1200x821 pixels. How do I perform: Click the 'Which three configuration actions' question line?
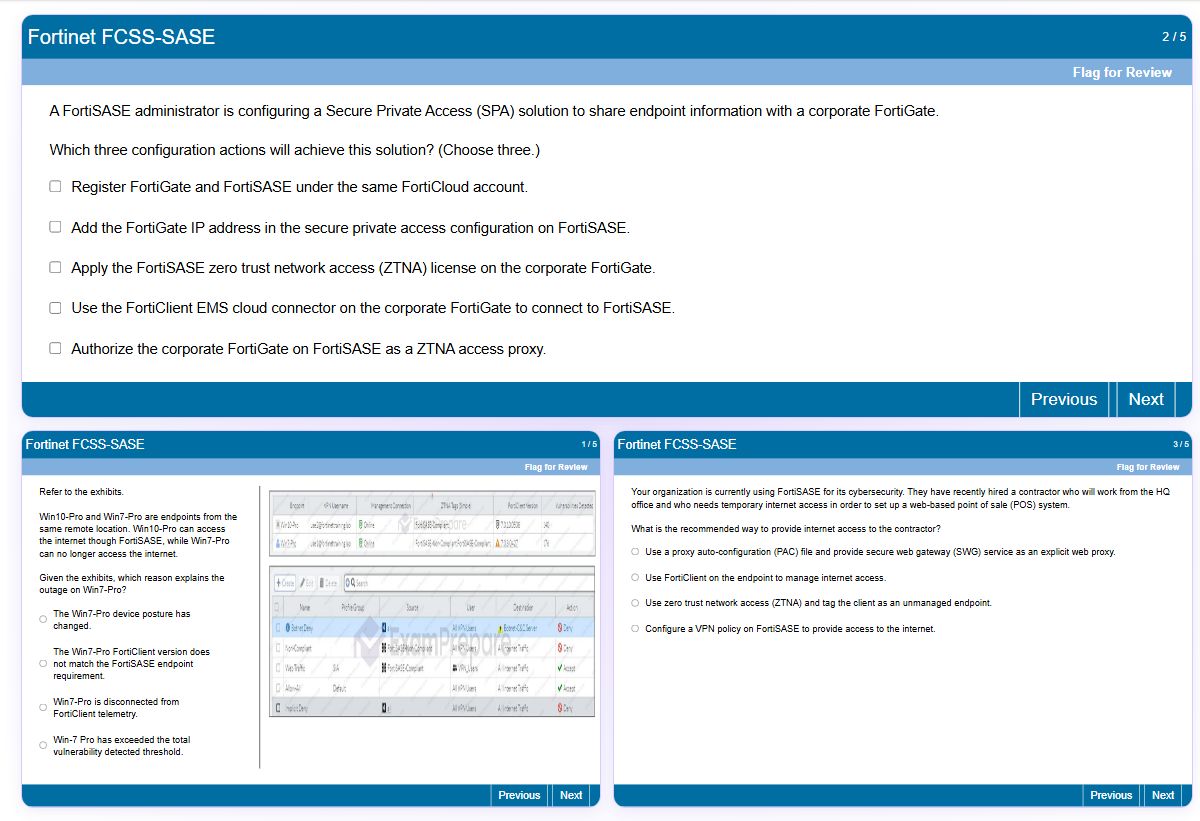pos(294,150)
